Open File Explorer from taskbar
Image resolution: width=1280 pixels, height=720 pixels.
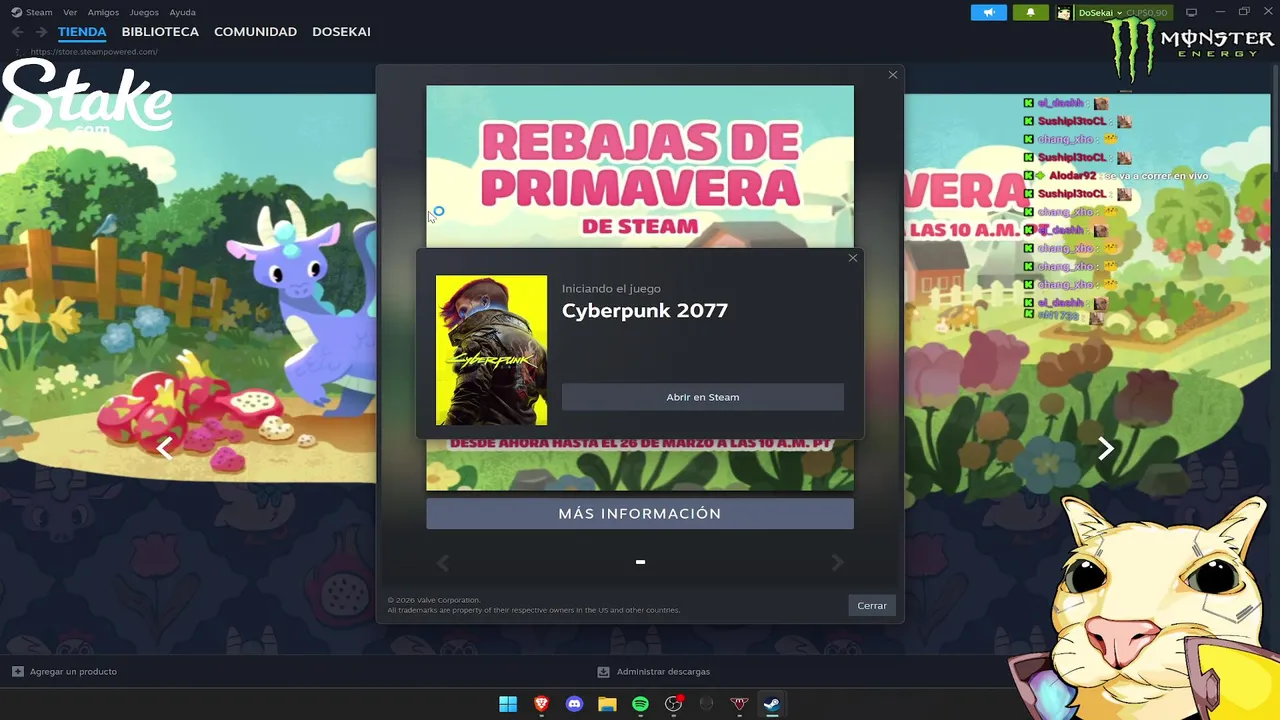pyautogui.click(x=607, y=704)
